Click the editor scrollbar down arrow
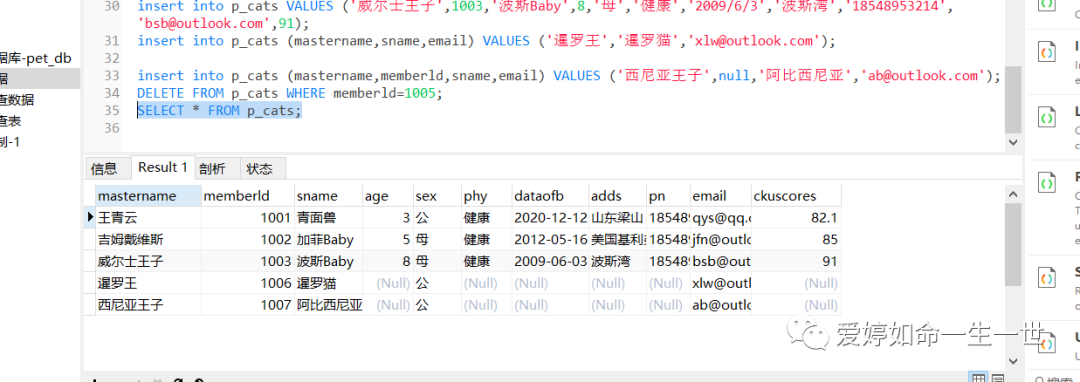The width and height of the screenshot is (1080, 382). [x=1012, y=142]
